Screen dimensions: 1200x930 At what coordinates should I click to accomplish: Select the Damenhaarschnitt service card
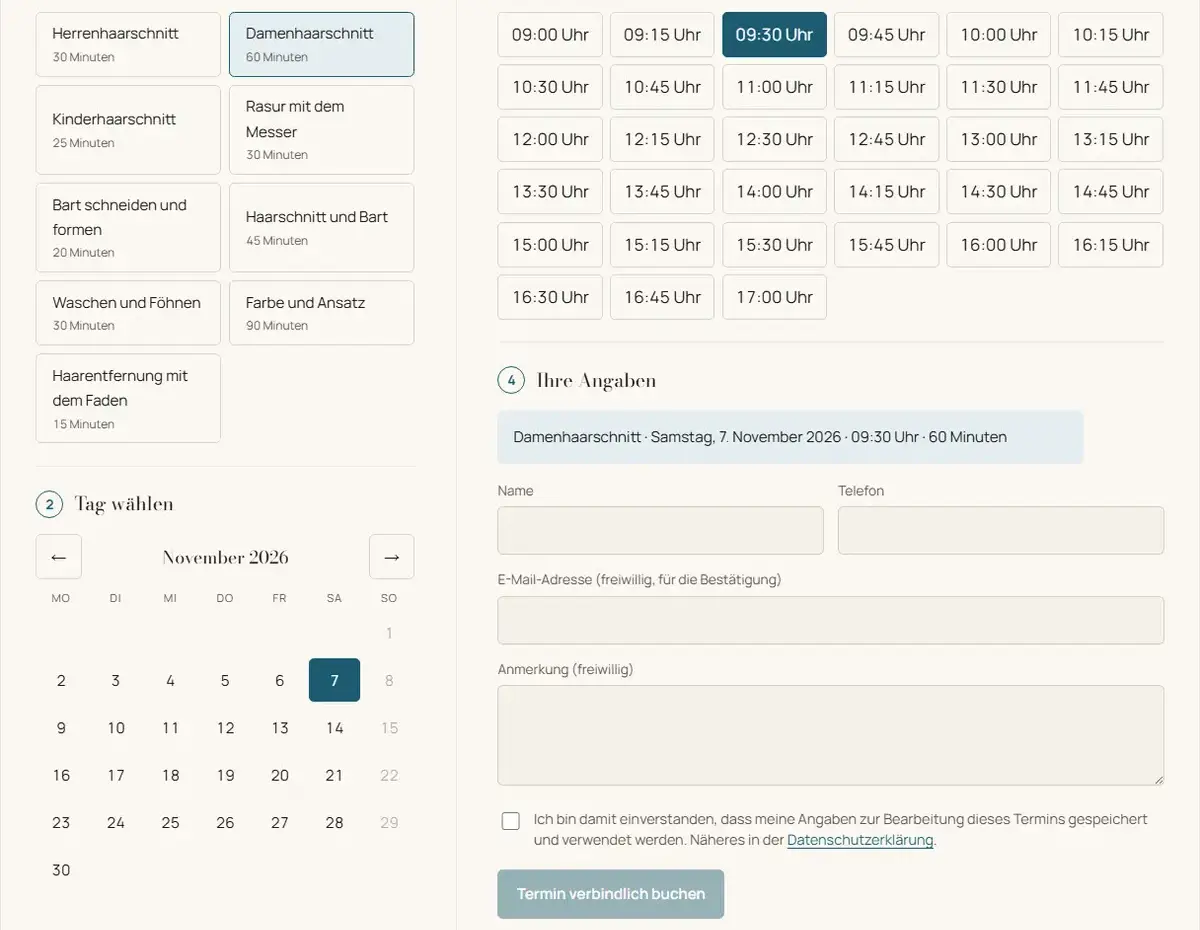point(321,44)
